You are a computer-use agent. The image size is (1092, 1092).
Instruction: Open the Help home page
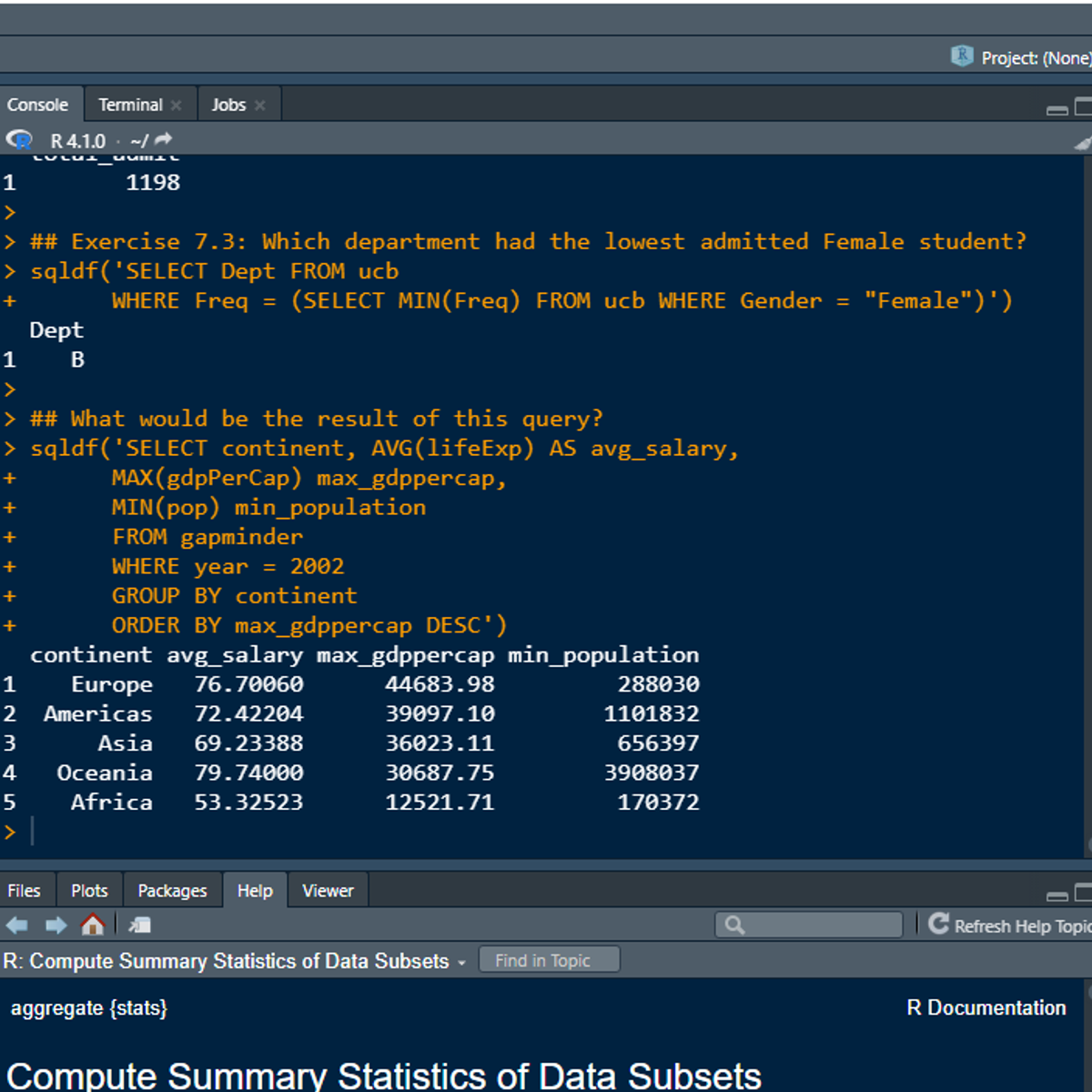pyautogui.click(x=94, y=925)
